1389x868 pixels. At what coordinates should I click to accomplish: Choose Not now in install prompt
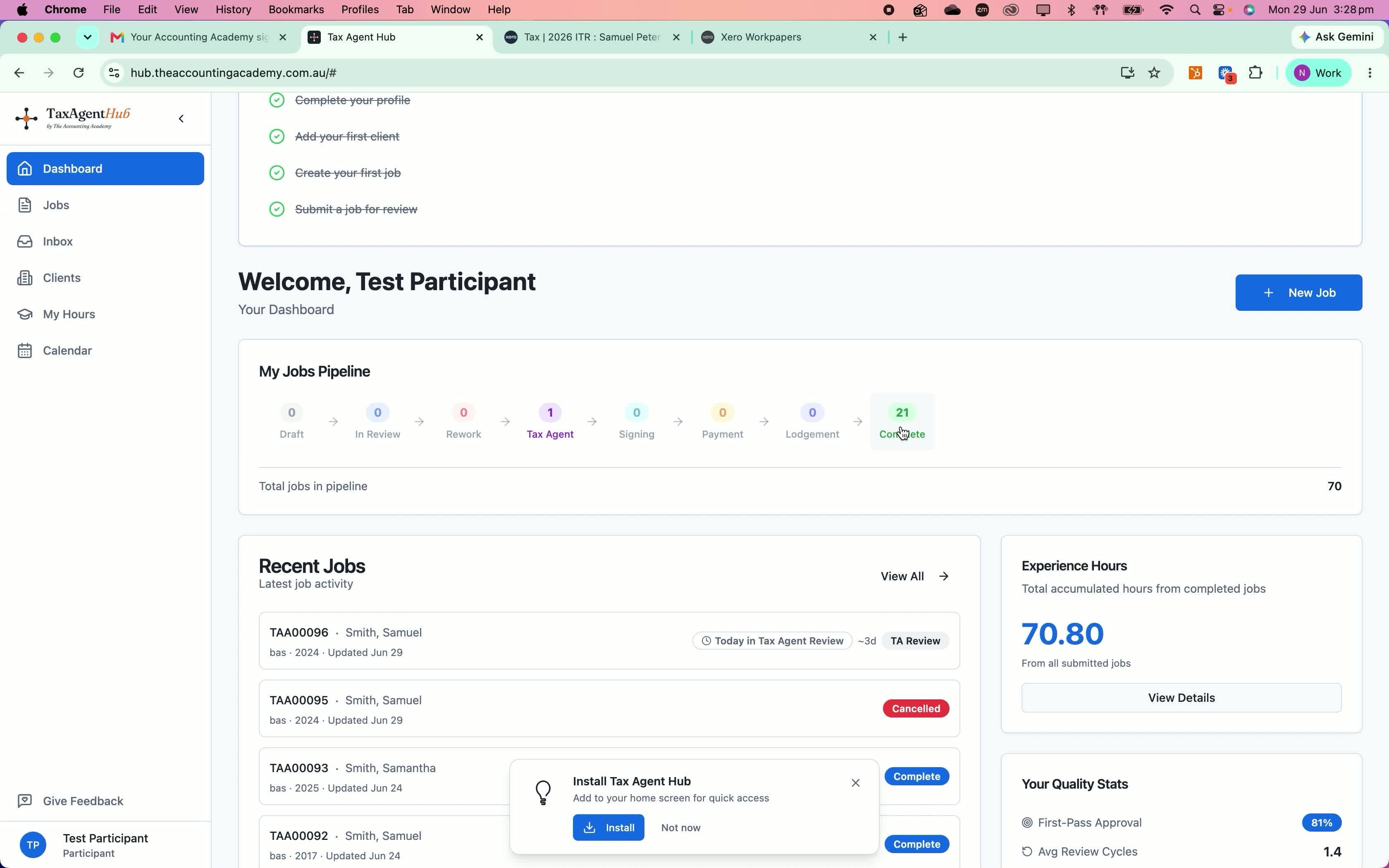click(681, 828)
